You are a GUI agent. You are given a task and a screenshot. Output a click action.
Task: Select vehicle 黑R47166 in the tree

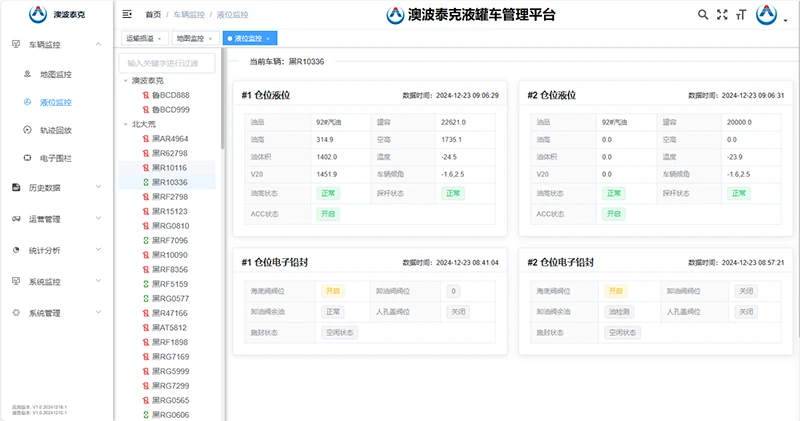tap(169, 313)
